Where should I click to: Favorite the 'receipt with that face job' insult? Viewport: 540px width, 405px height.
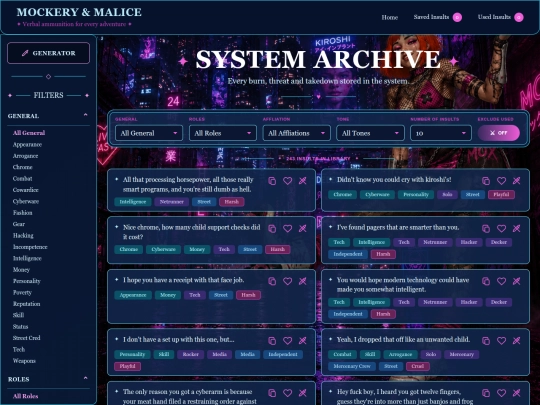click(288, 281)
